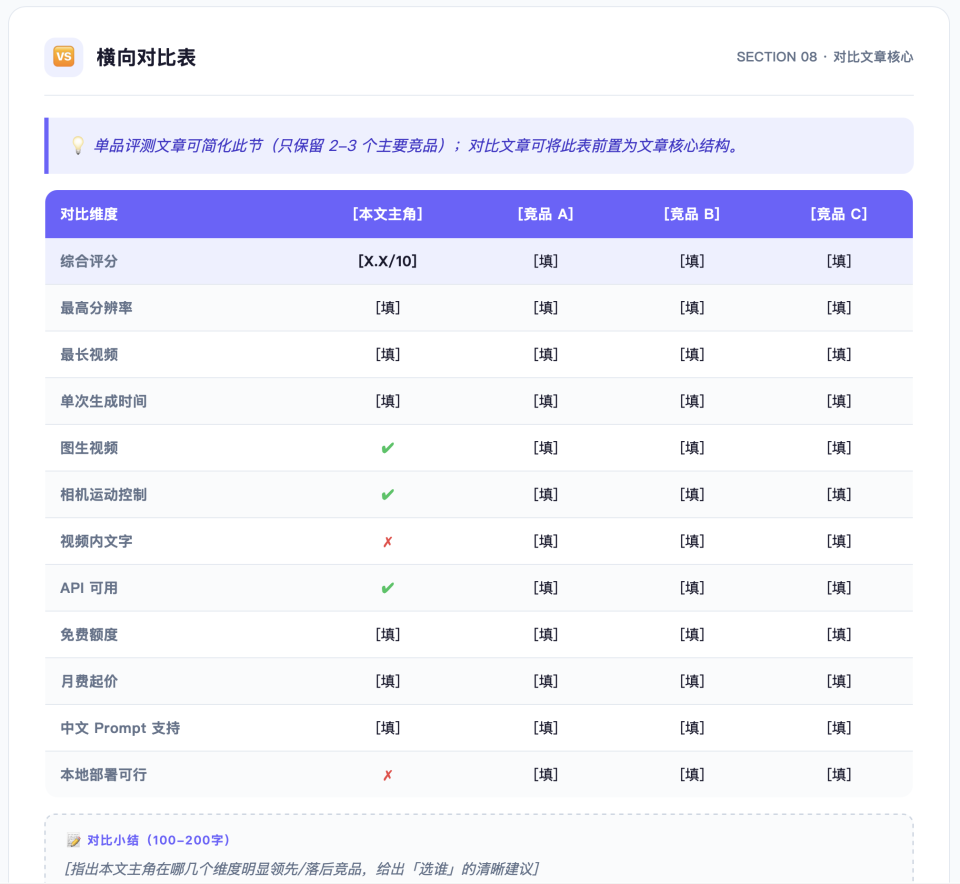
Task: Click the red cross in the 本地部署可行 row
Action: [x=388, y=775]
